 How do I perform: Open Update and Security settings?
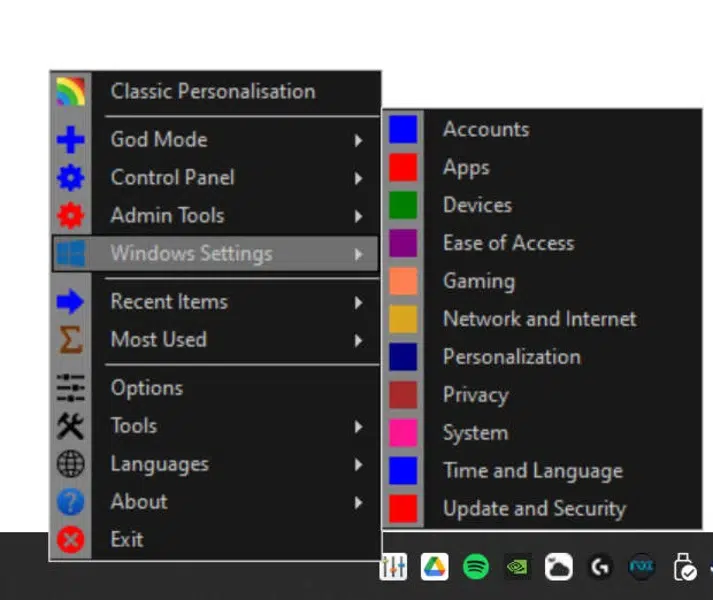click(534, 509)
